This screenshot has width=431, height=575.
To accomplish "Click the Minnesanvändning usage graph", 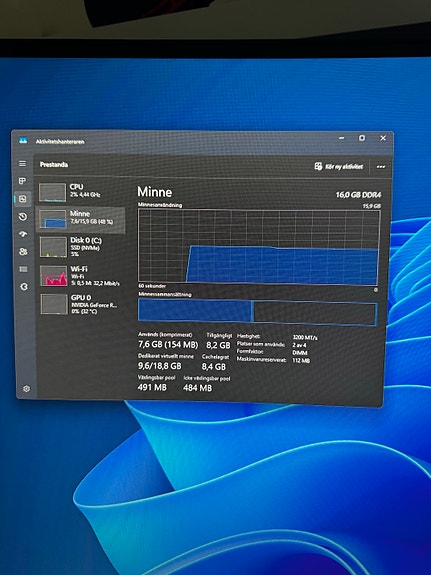I will tap(259, 247).
